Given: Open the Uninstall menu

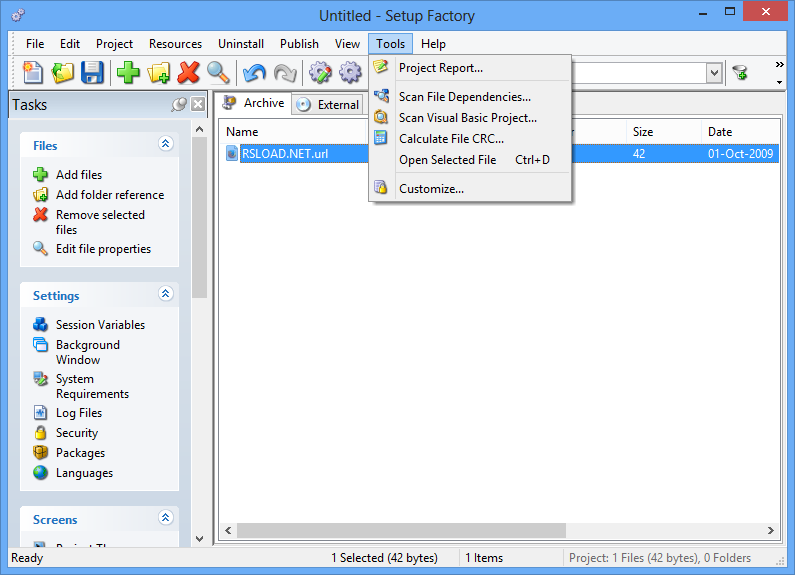Looking at the screenshot, I should (241, 44).
